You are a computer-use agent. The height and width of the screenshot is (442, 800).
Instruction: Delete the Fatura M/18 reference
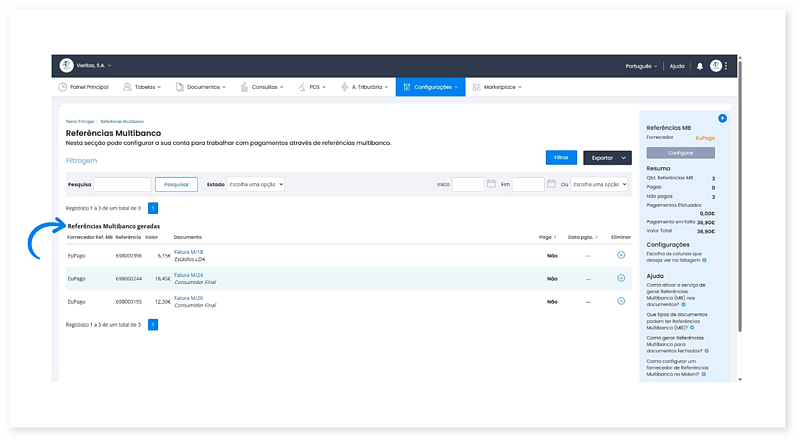click(621, 255)
